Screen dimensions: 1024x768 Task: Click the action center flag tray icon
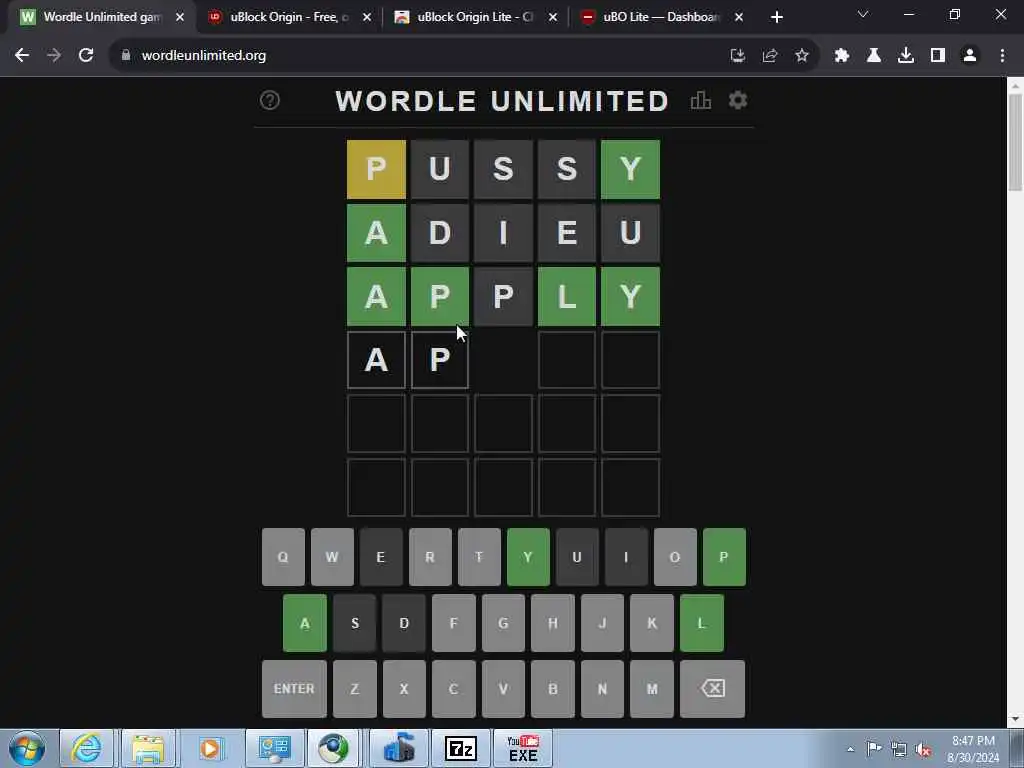(874, 748)
